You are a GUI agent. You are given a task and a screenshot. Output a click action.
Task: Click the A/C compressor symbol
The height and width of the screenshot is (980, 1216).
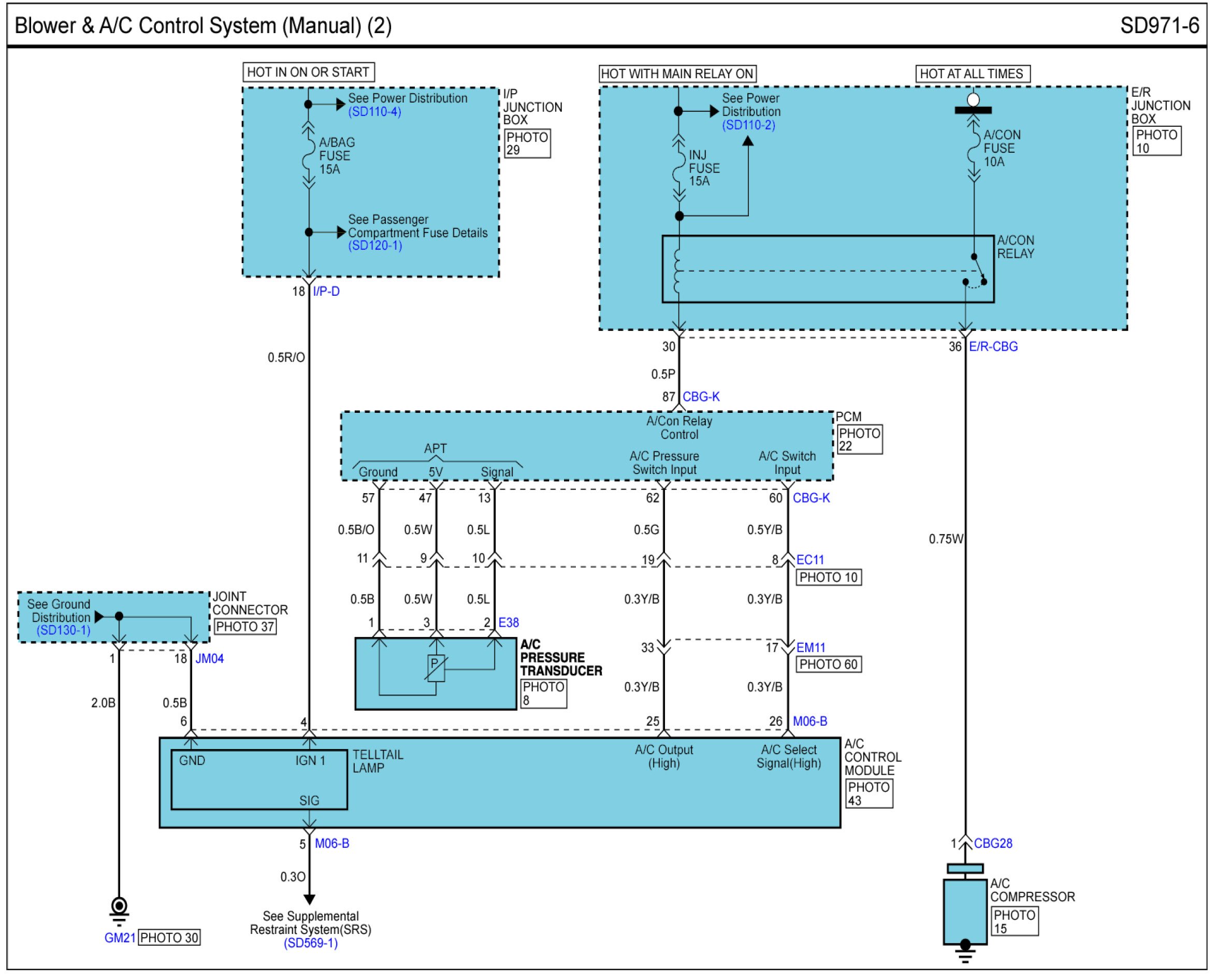tap(965, 911)
